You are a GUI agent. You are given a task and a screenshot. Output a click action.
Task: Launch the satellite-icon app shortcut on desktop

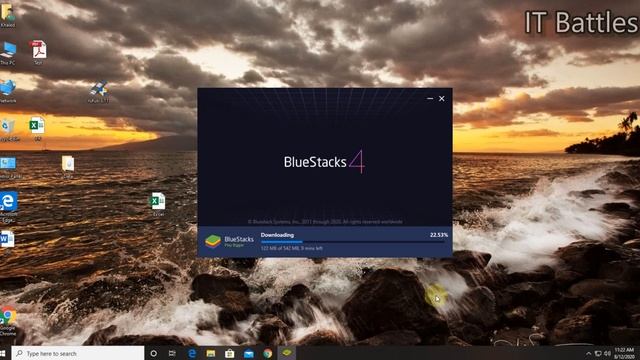tap(98, 91)
